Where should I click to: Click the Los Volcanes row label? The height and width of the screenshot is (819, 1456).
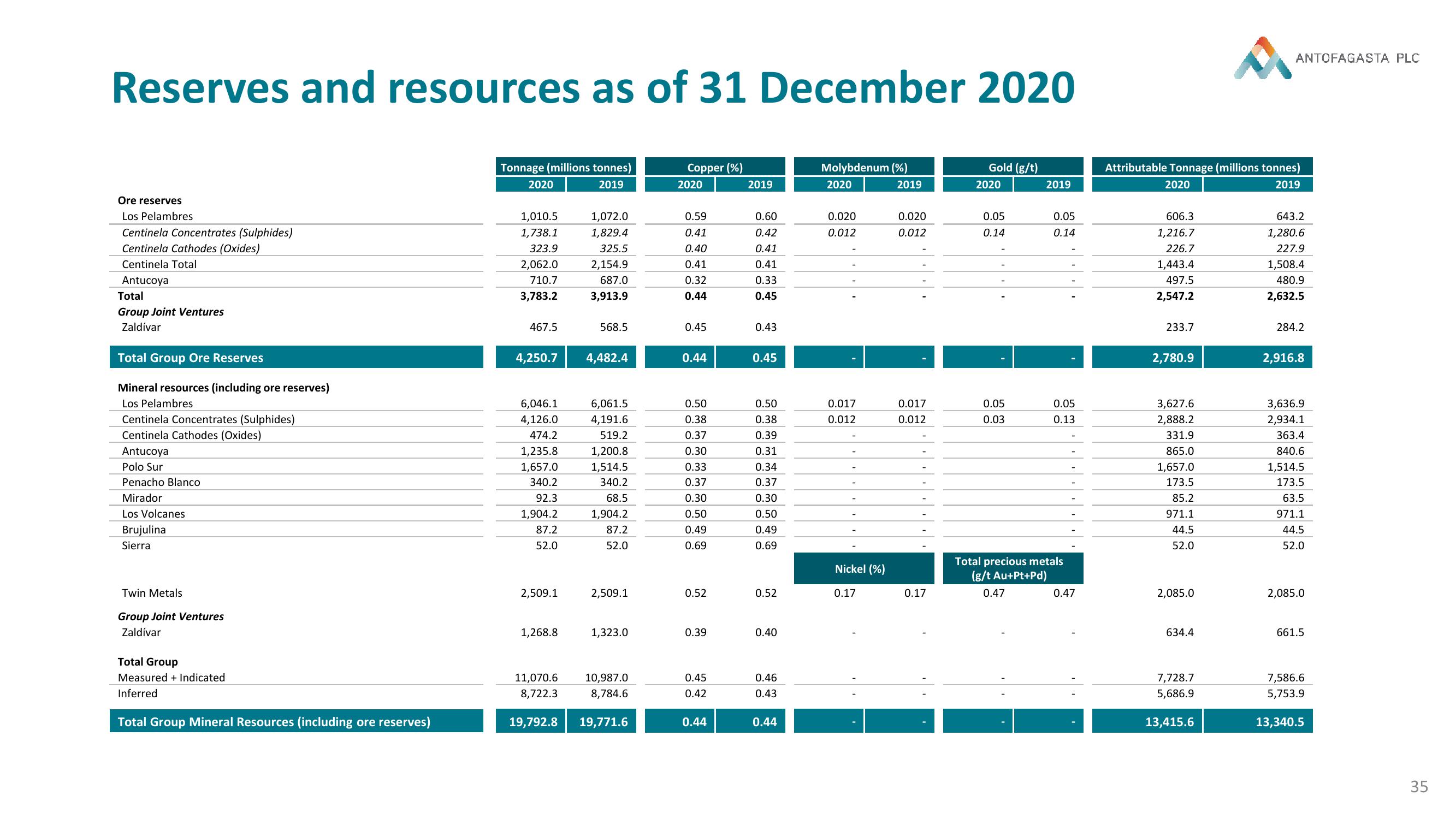coord(153,514)
